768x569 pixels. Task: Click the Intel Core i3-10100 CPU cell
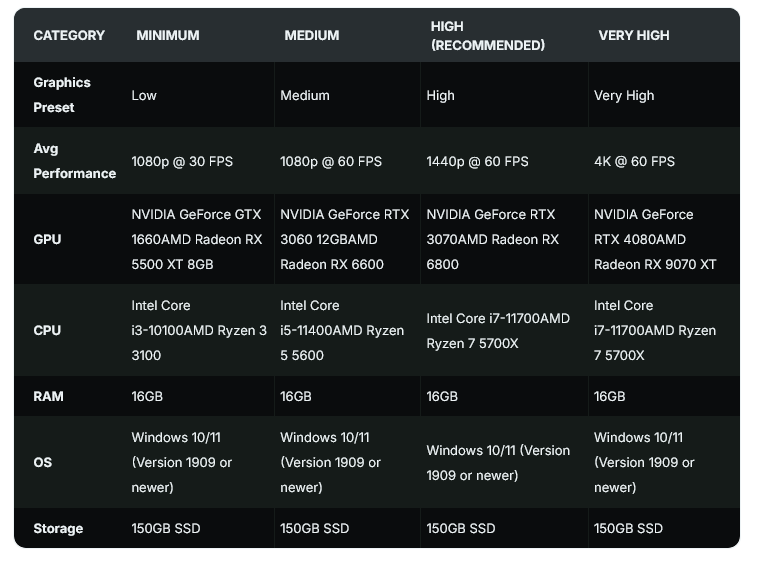199,330
